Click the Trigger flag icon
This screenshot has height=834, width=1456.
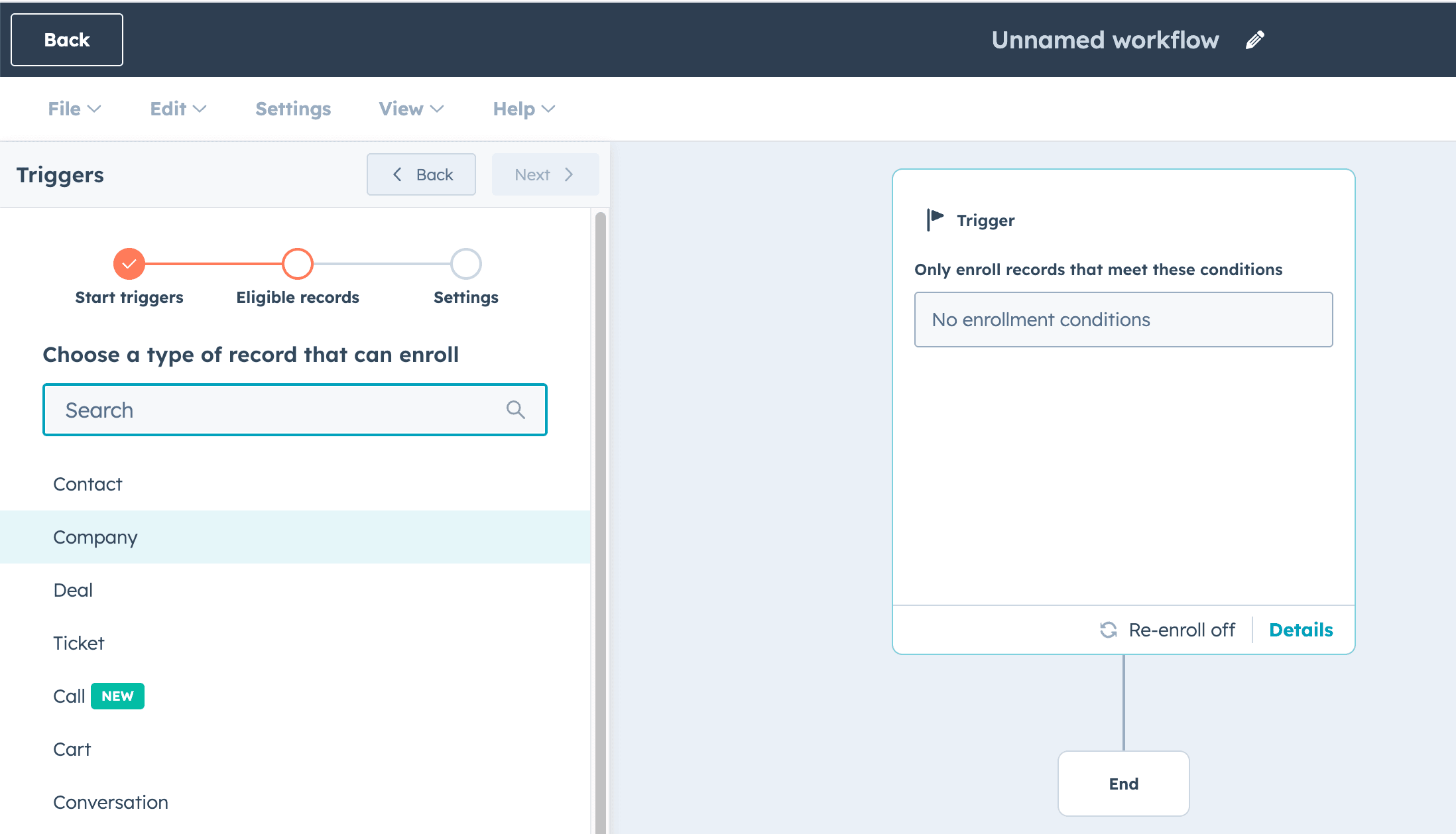(935, 219)
